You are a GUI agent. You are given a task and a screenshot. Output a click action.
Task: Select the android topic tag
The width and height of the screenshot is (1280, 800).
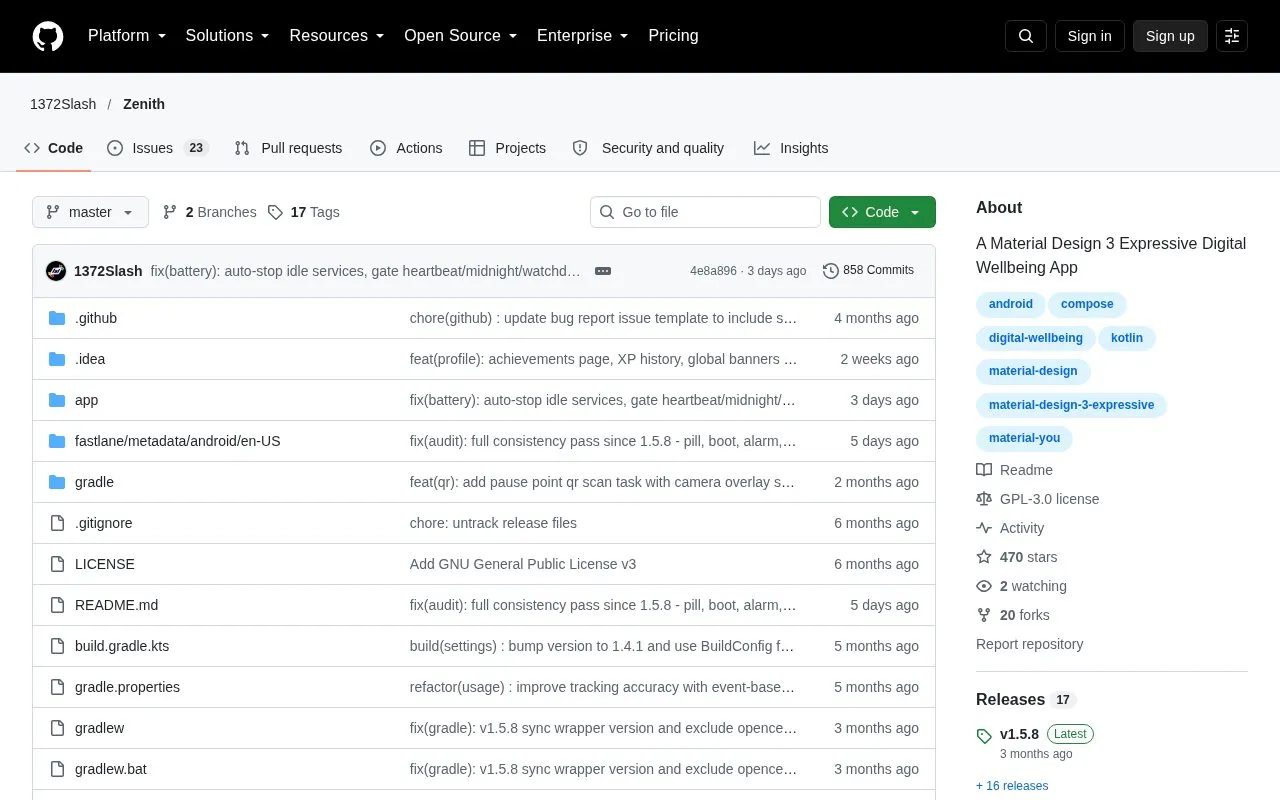click(1011, 304)
